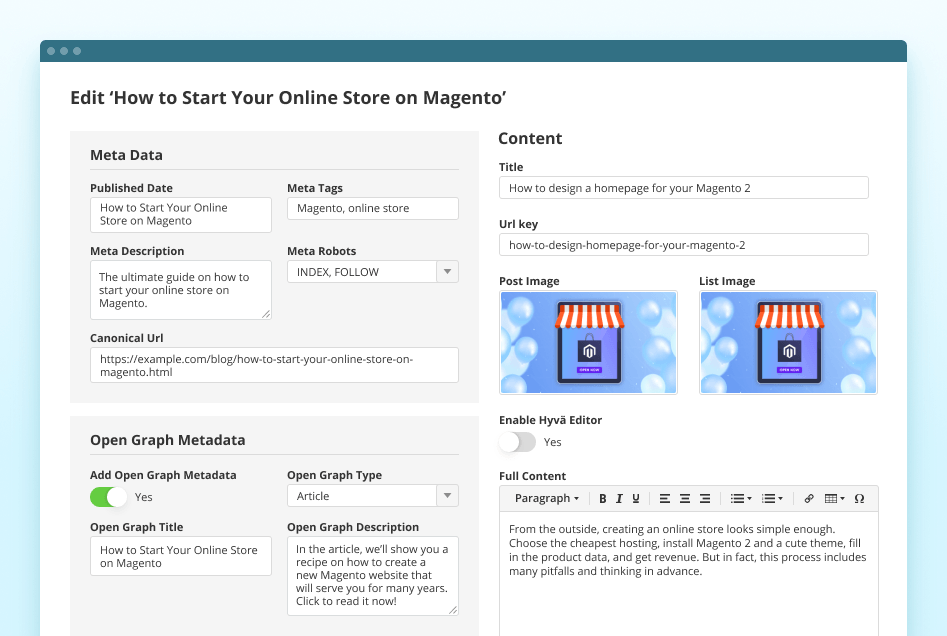This screenshot has width=947, height=636.
Task: Select the List Image thumbnail
Action: pyautogui.click(x=788, y=342)
